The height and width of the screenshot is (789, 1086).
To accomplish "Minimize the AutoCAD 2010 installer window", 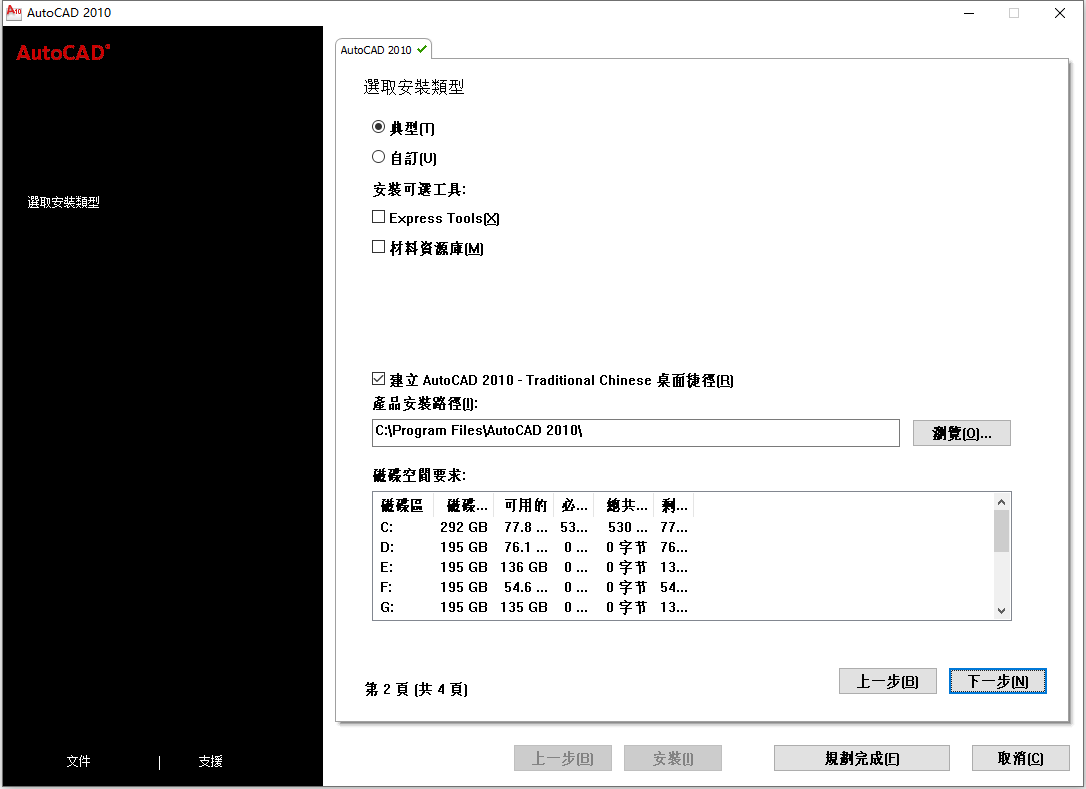I will pyautogui.click(x=969, y=12).
